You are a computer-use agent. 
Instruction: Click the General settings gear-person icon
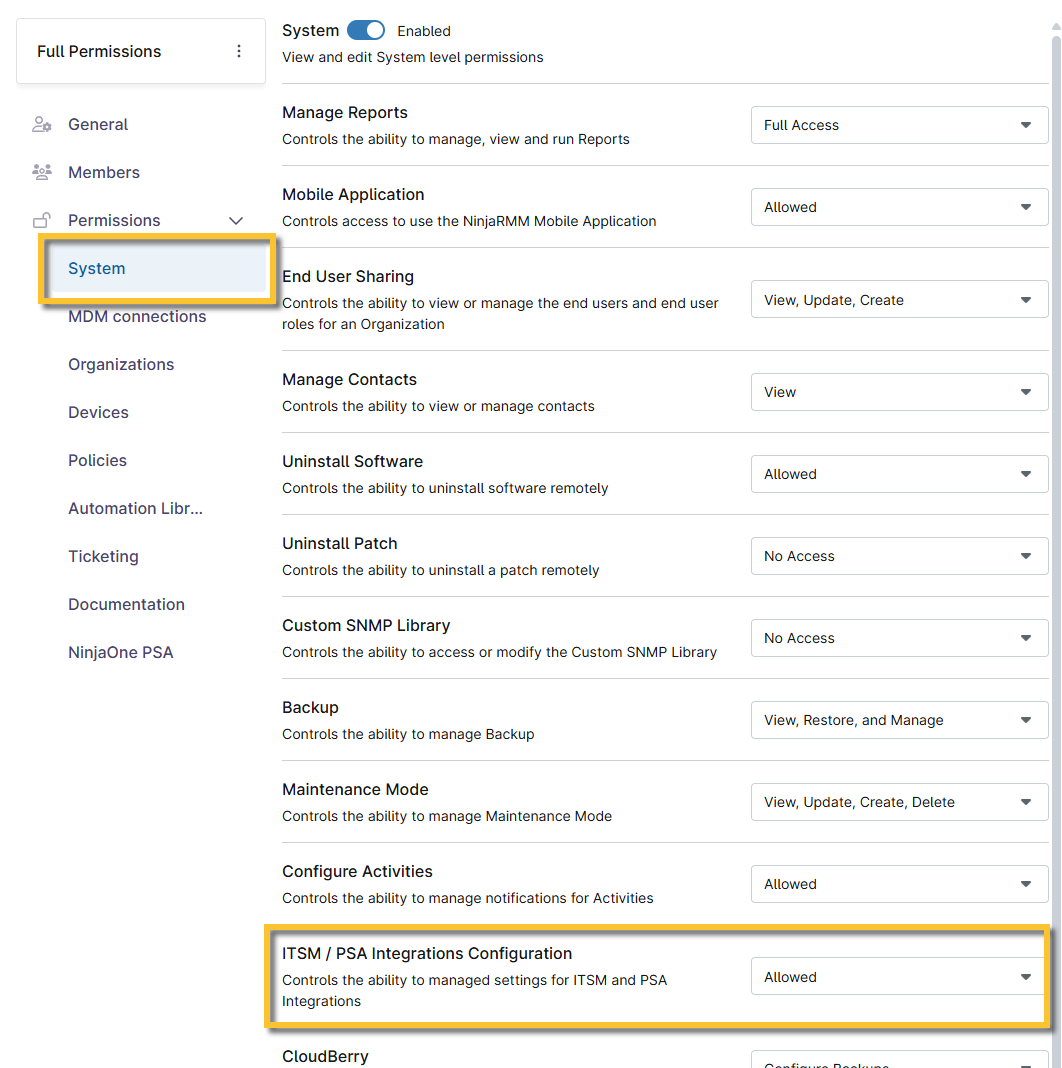pos(42,125)
